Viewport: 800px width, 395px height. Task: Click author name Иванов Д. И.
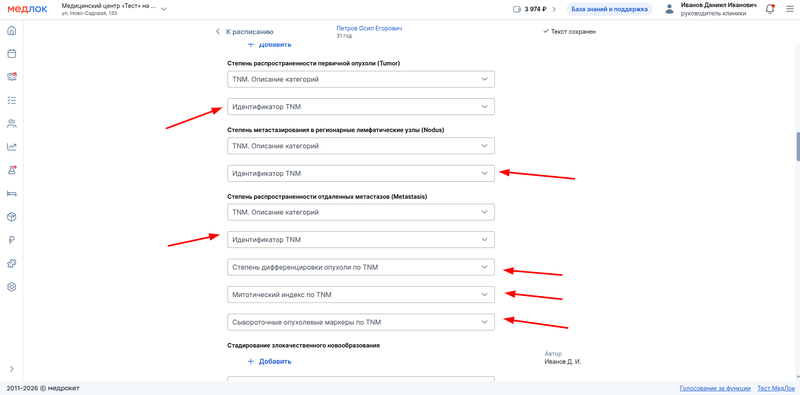coord(563,361)
